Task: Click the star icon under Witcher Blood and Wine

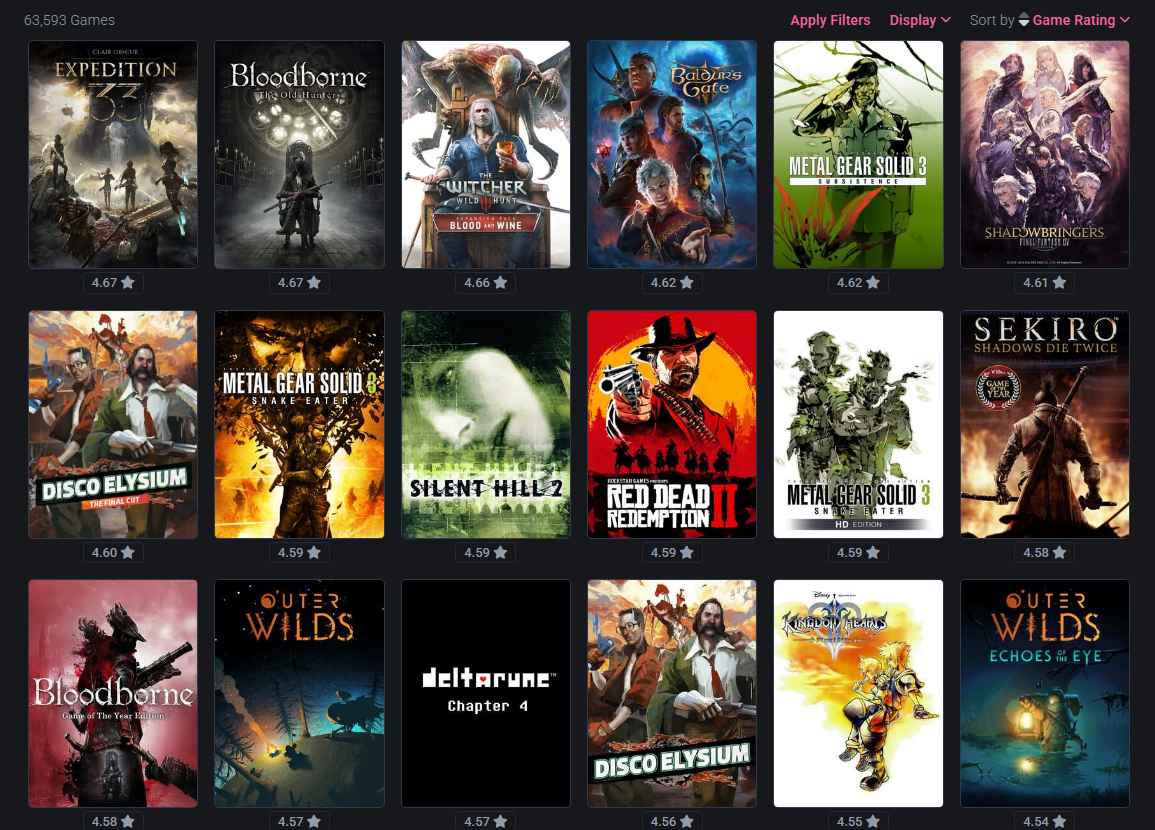Action: point(501,282)
